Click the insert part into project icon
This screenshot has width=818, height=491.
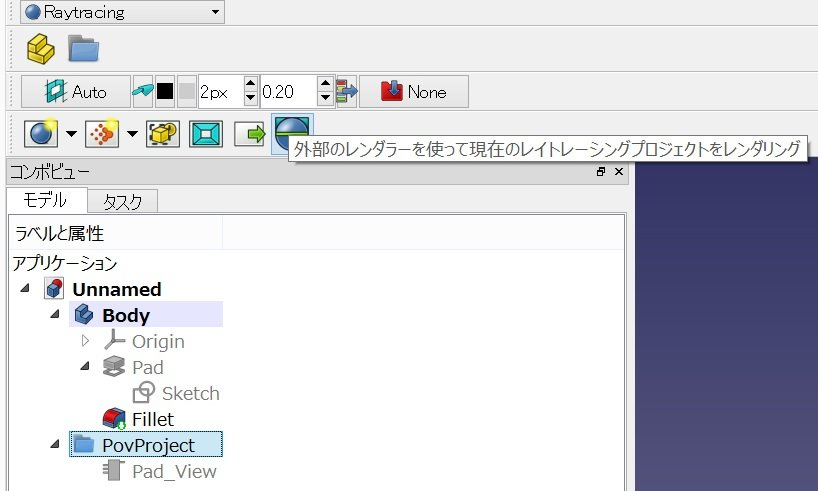coord(163,134)
